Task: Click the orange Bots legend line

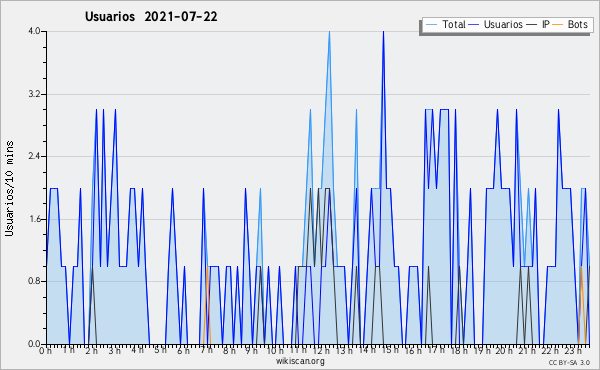Action: coord(558,25)
